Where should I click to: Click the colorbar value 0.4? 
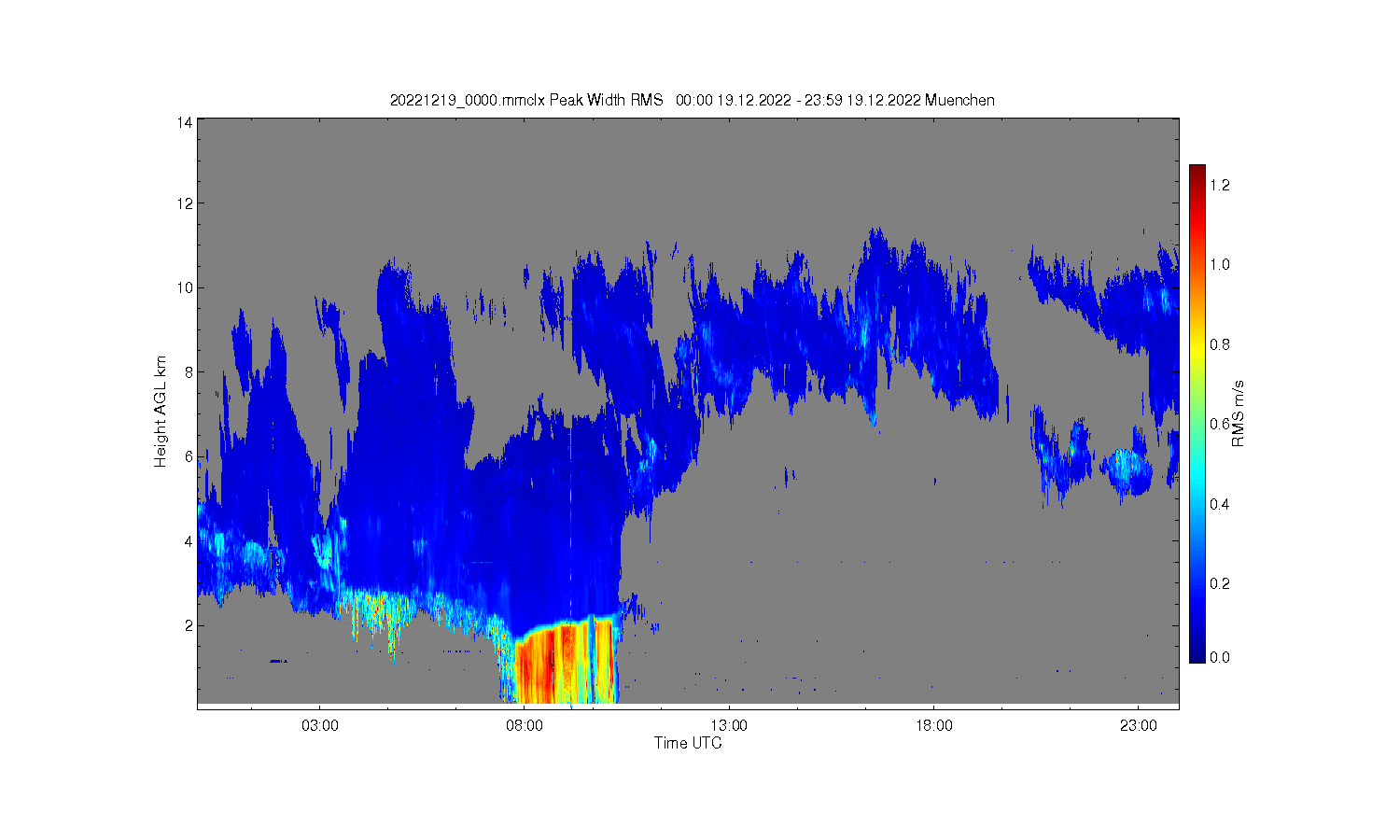(x=1220, y=504)
